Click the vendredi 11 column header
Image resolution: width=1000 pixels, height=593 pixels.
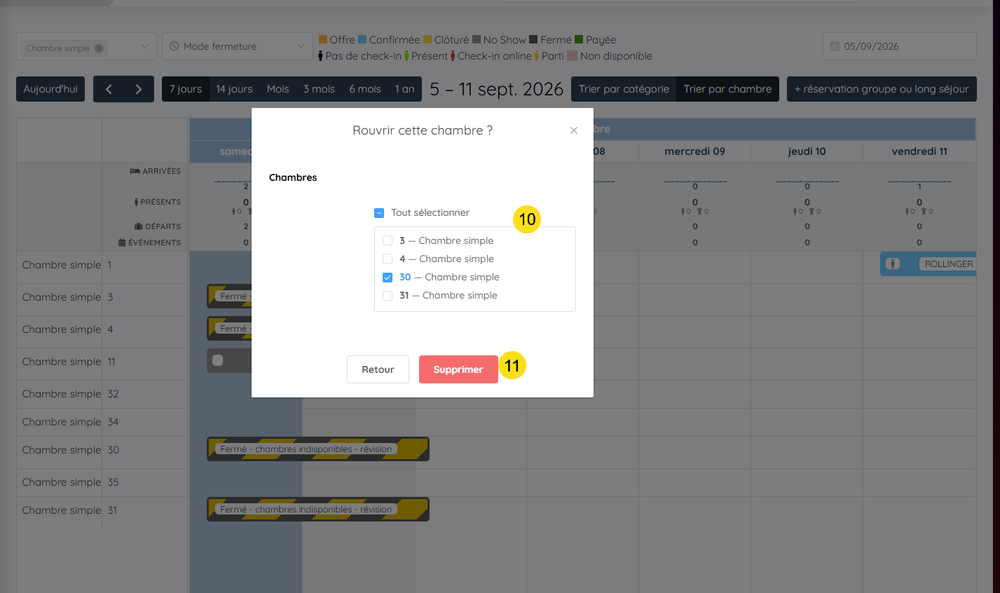[x=919, y=151]
